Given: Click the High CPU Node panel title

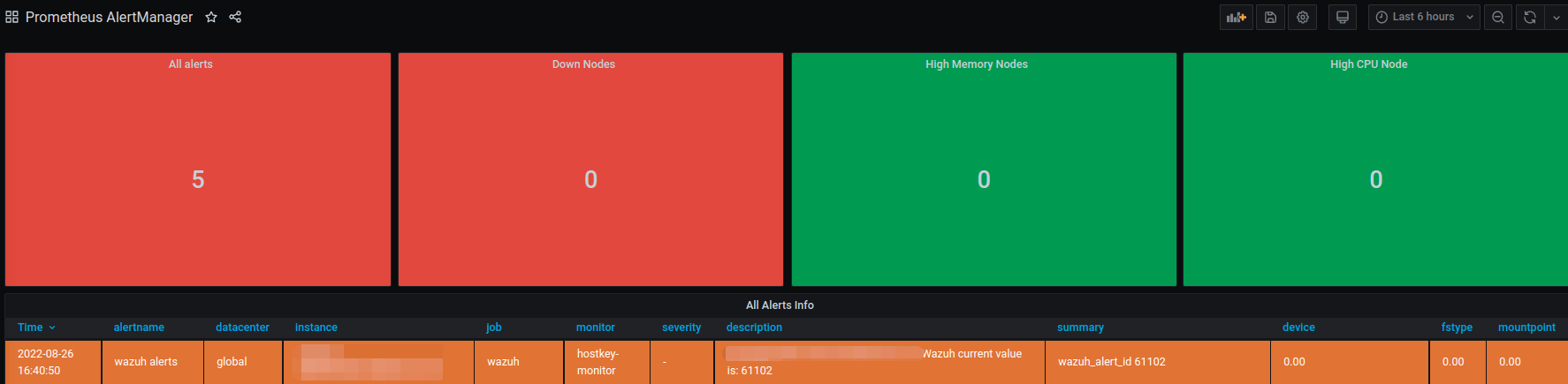Looking at the screenshot, I should click(1368, 64).
